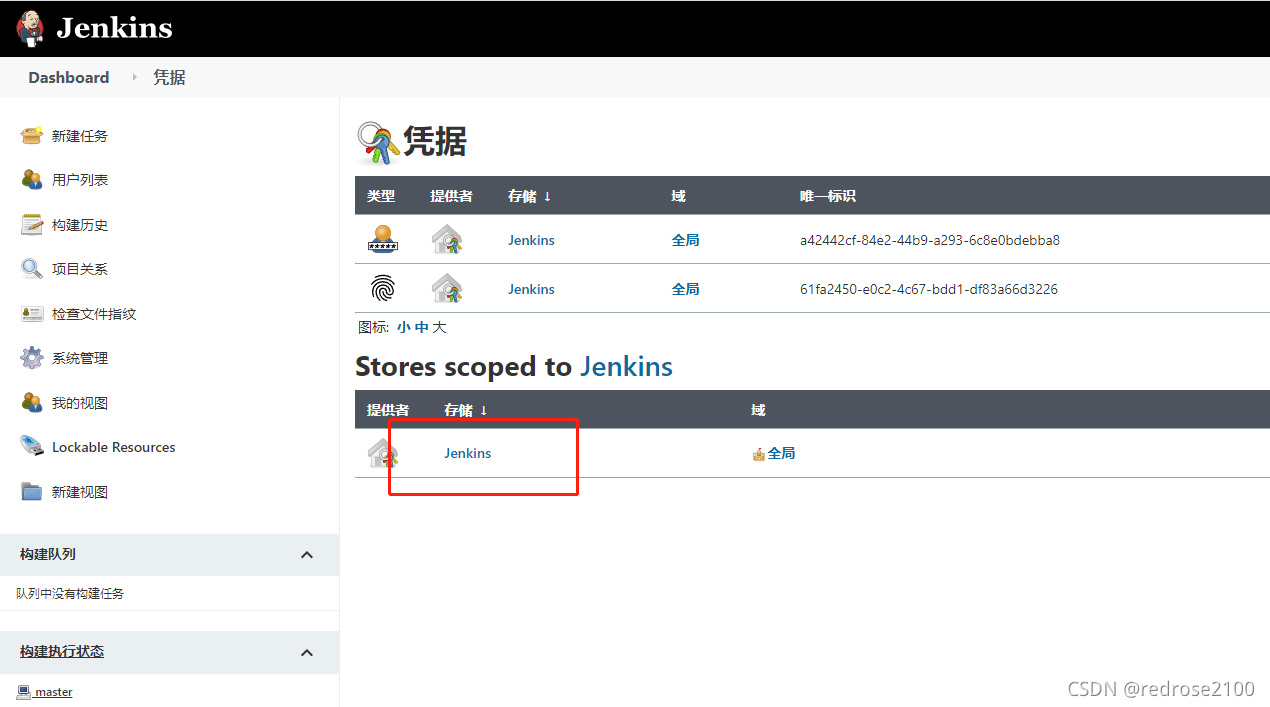Click username-password type icon in a42442cf row
The width and height of the screenshot is (1270, 707).
point(382,240)
